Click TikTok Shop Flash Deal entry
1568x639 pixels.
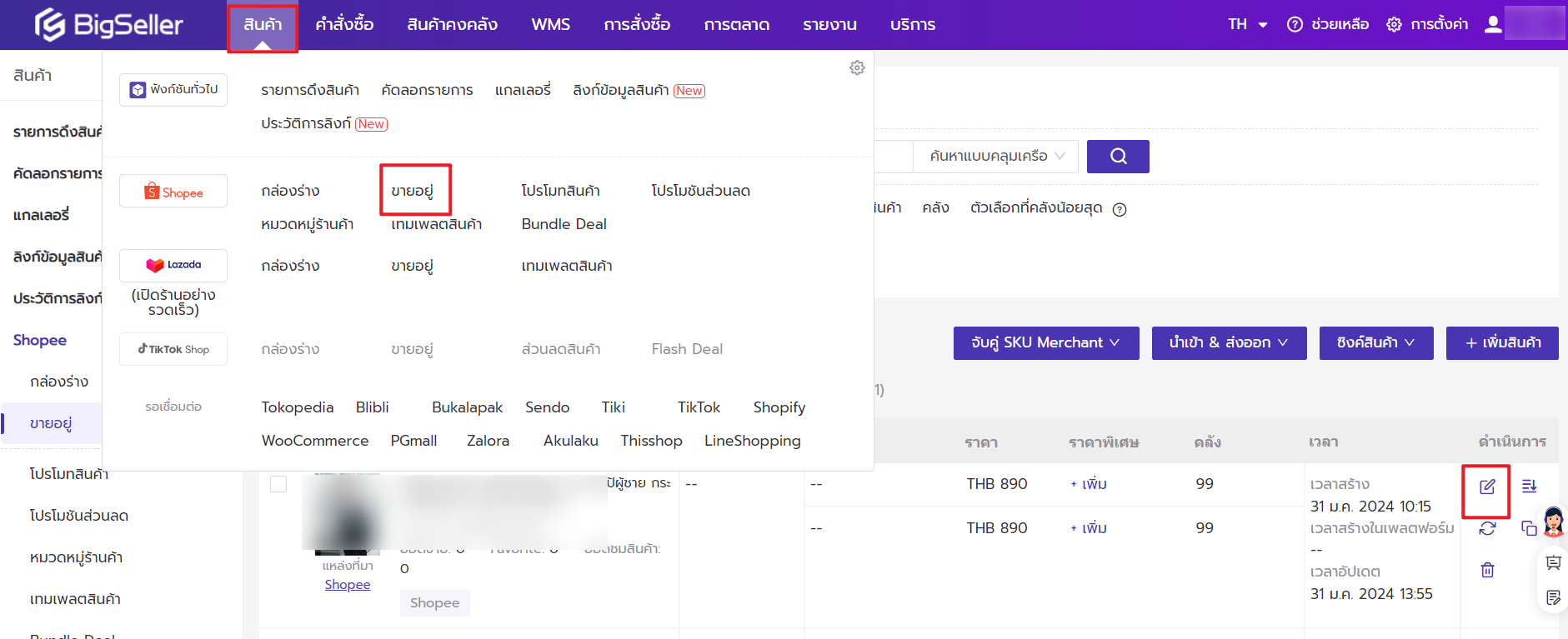pyautogui.click(x=687, y=349)
